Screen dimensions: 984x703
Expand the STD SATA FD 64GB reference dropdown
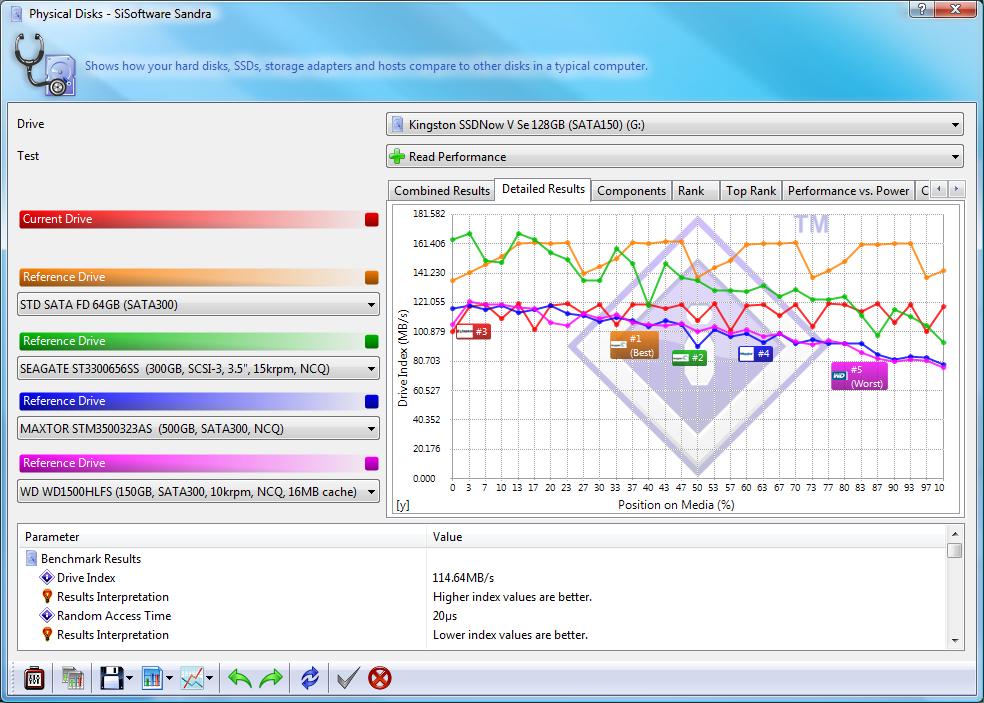pos(198,305)
